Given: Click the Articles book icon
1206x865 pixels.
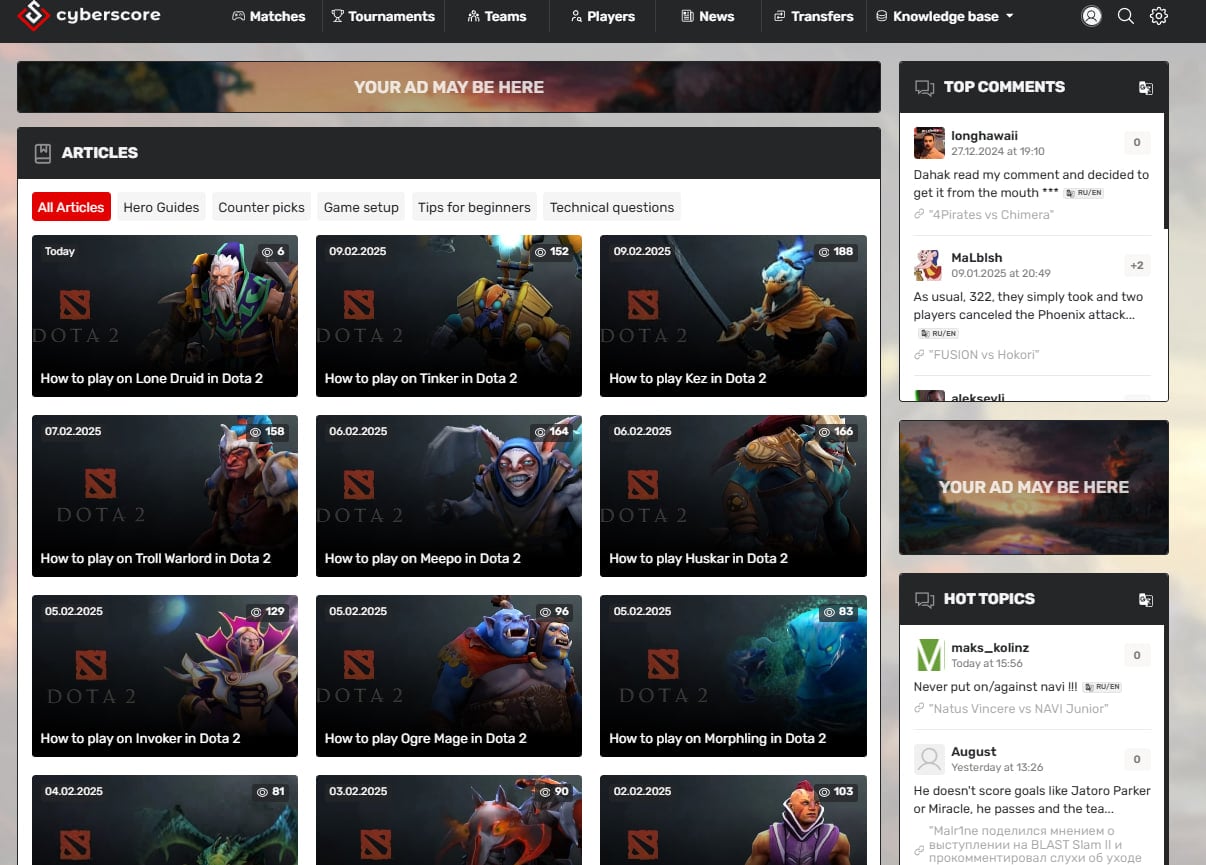Looking at the screenshot, I should click(43, 153).
